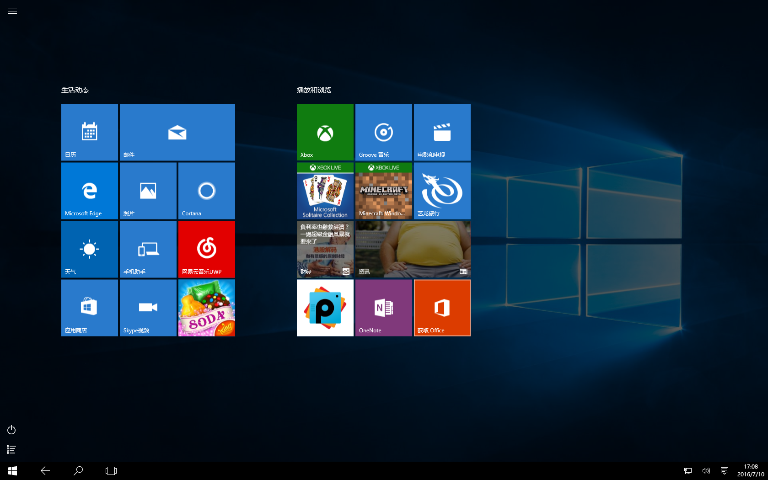768x480 pixels.
Task: Open the Movies & TV clapperboard tile
Action: 442,132
